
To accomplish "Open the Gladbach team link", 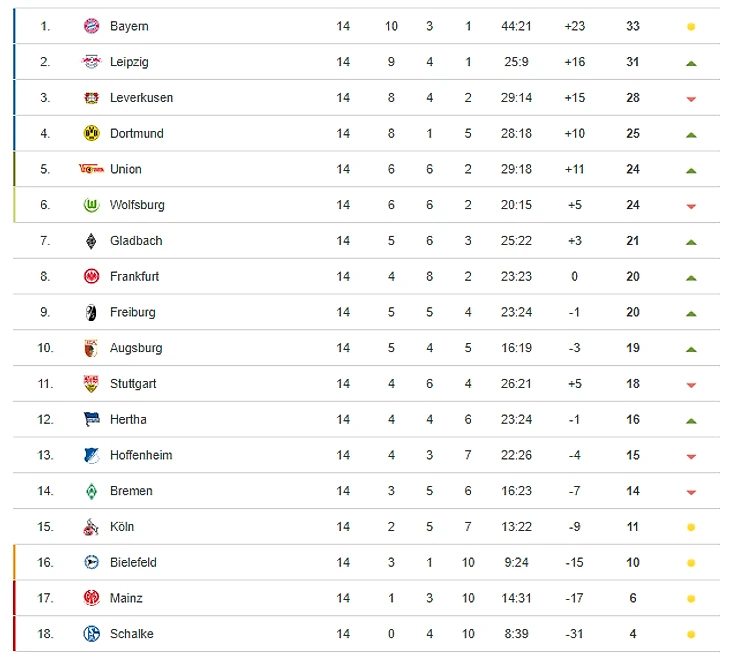I will [136, 241].
